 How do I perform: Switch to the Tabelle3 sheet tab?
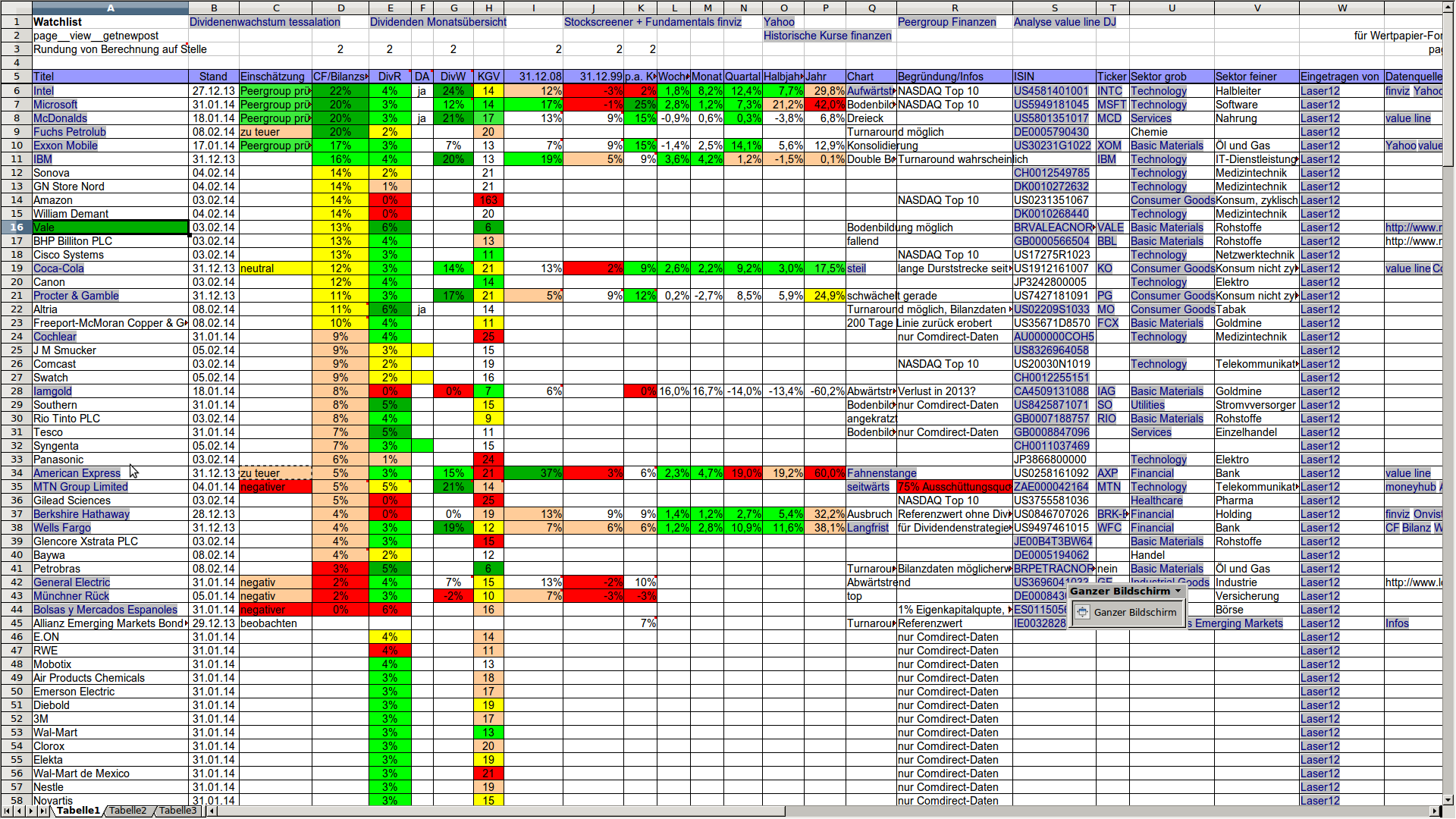177,811
